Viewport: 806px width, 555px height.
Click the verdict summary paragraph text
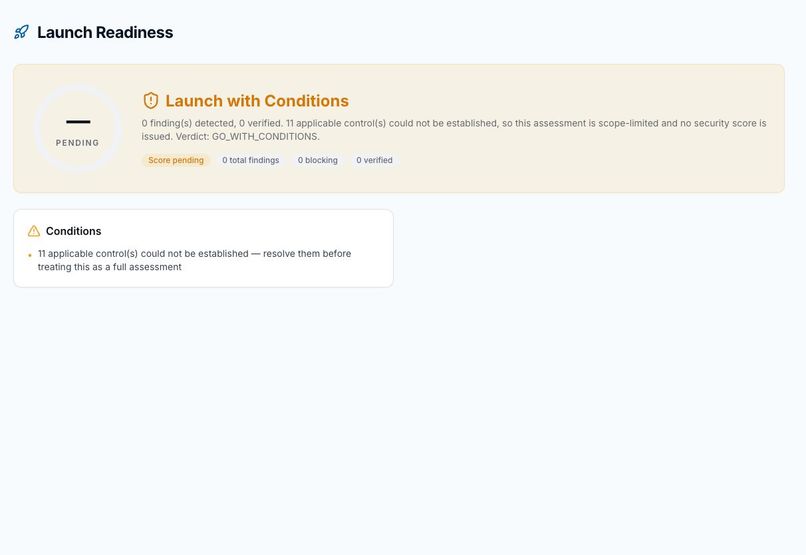(x=454, y=130)
